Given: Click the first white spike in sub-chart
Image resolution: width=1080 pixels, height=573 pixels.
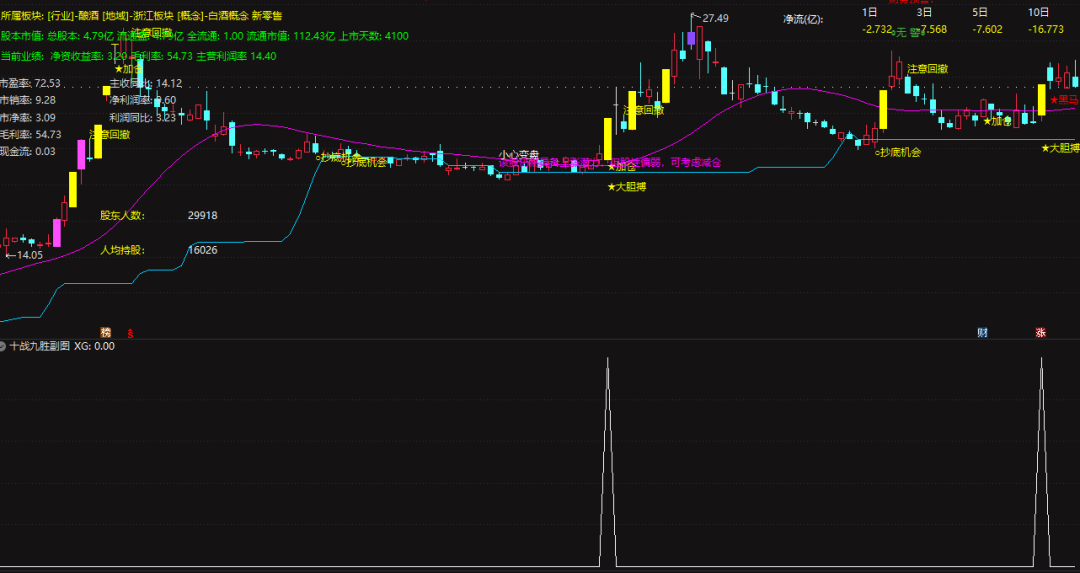Looking at the screenshot, I should coord(607,460).
